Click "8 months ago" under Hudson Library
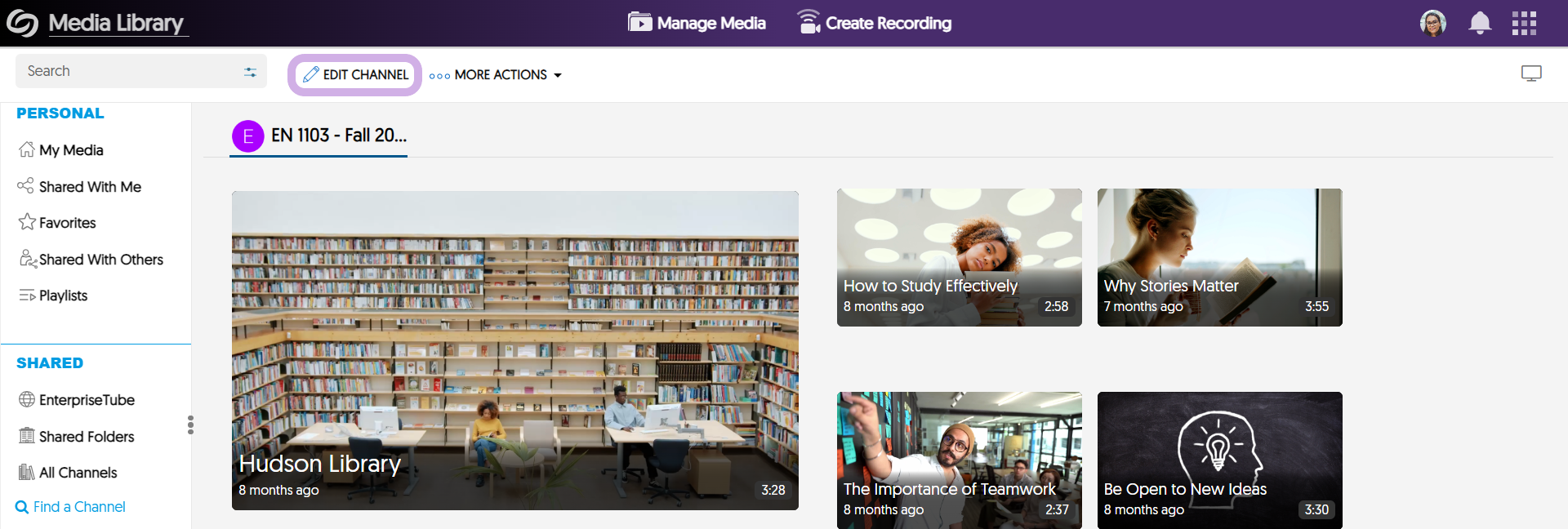 [x=278, y=491]
